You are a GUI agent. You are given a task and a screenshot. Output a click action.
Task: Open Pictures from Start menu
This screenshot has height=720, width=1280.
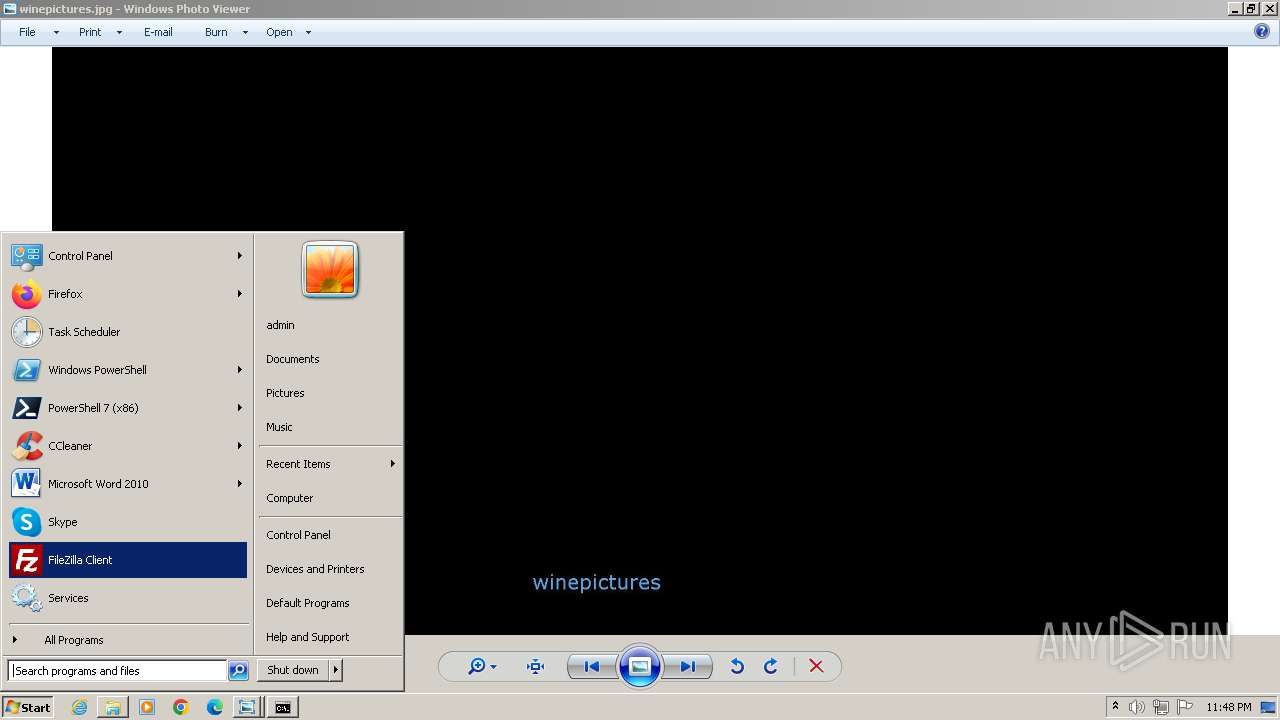[x=285, y=393]
